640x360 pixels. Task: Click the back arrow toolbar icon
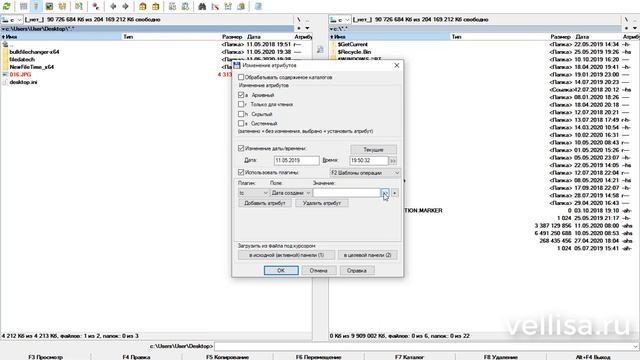(113, 6)
